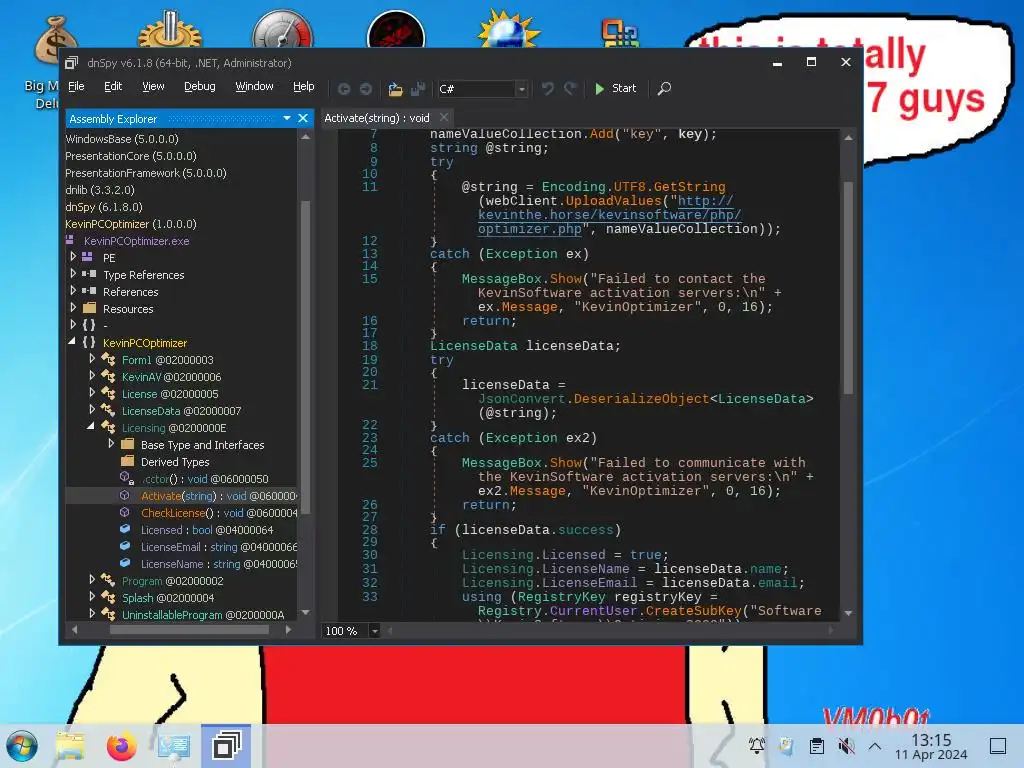Open the language C# combo box
The width and height of the screenshot is (1024, 768).
click(x=482, y=89)
